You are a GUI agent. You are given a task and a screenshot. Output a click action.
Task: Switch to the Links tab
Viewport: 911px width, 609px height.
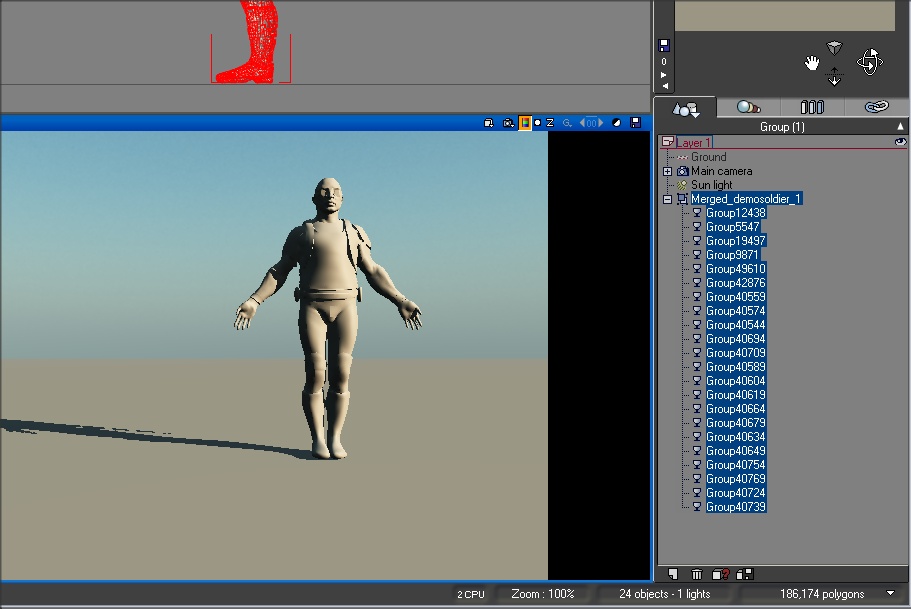[876, 107]
